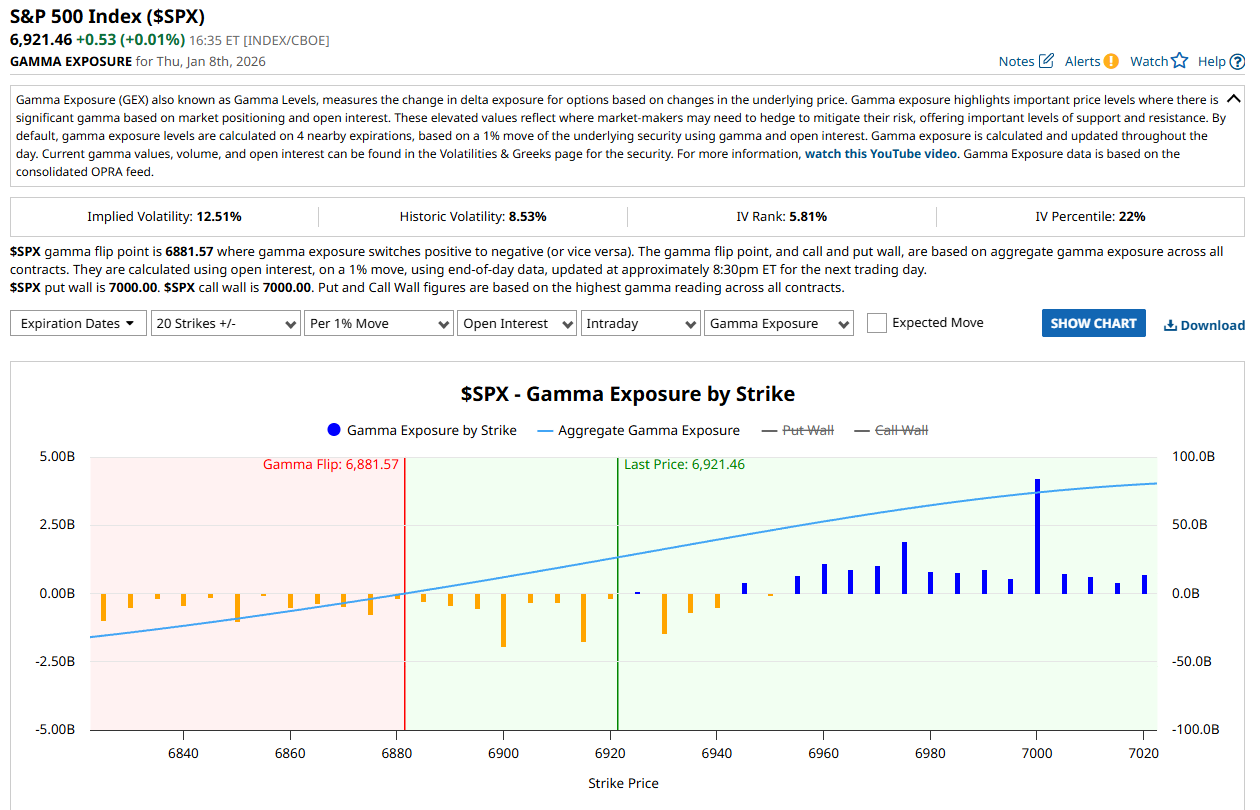The height and width of the screenshot is (810, 1260).
Task: Click the Notes edit icon
Action: pyautogui.click(x=1046, y=60)
